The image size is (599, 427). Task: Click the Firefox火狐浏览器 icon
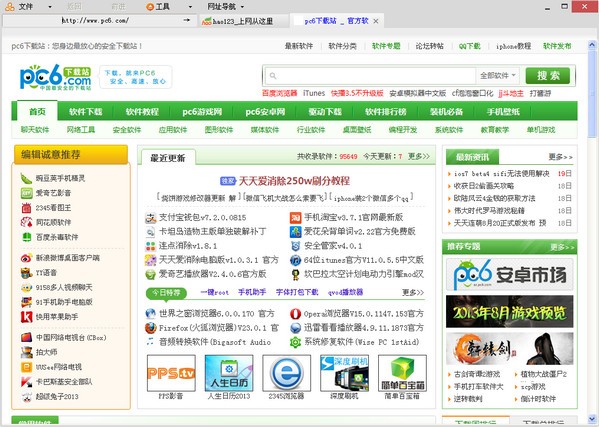151,328
